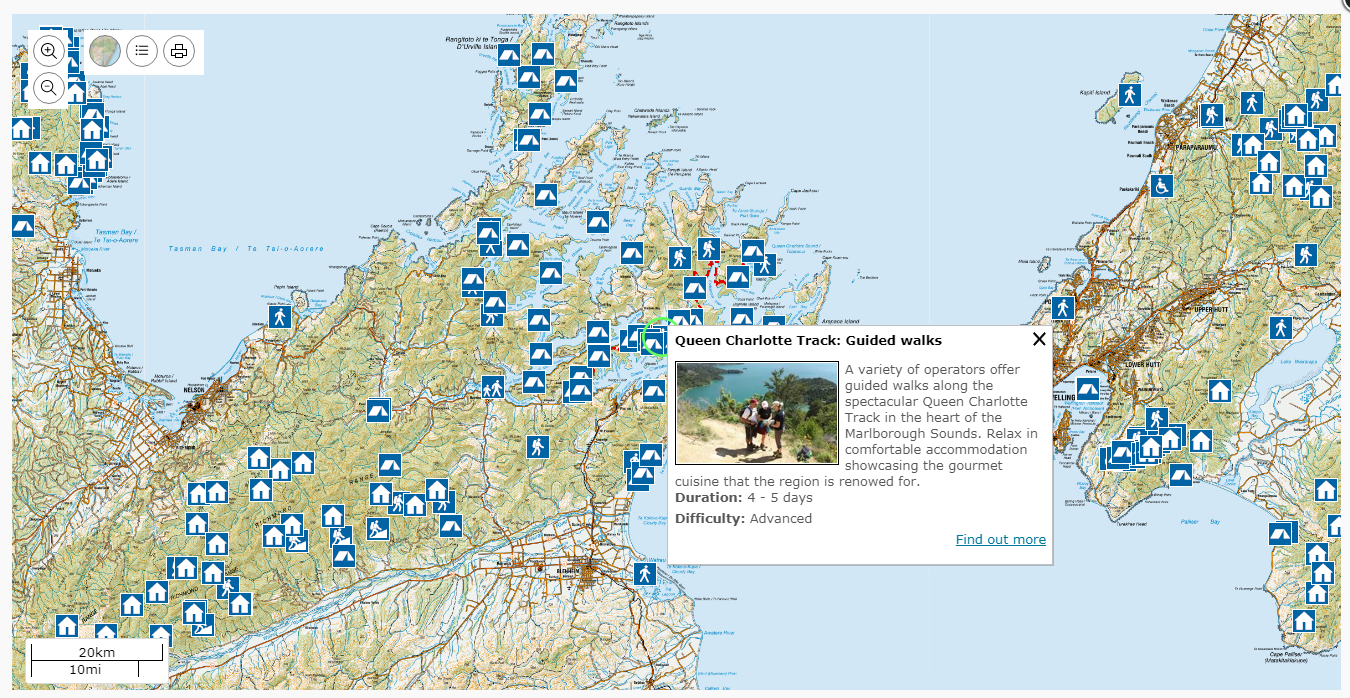Select the tramping icon east of Upper Hutt
The width and height of the screenshot is (1350, 698).
[1305, 255]
